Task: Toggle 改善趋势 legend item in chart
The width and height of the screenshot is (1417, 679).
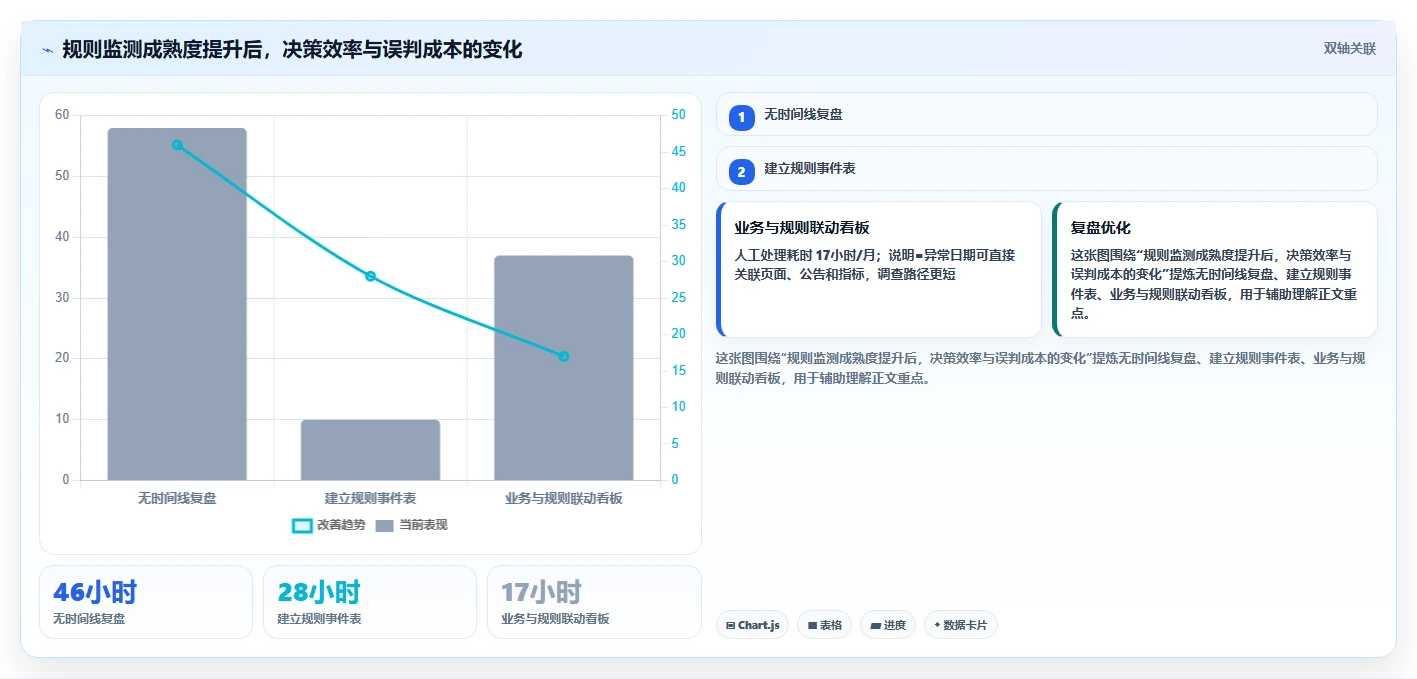Action: [x=328, y=525]
